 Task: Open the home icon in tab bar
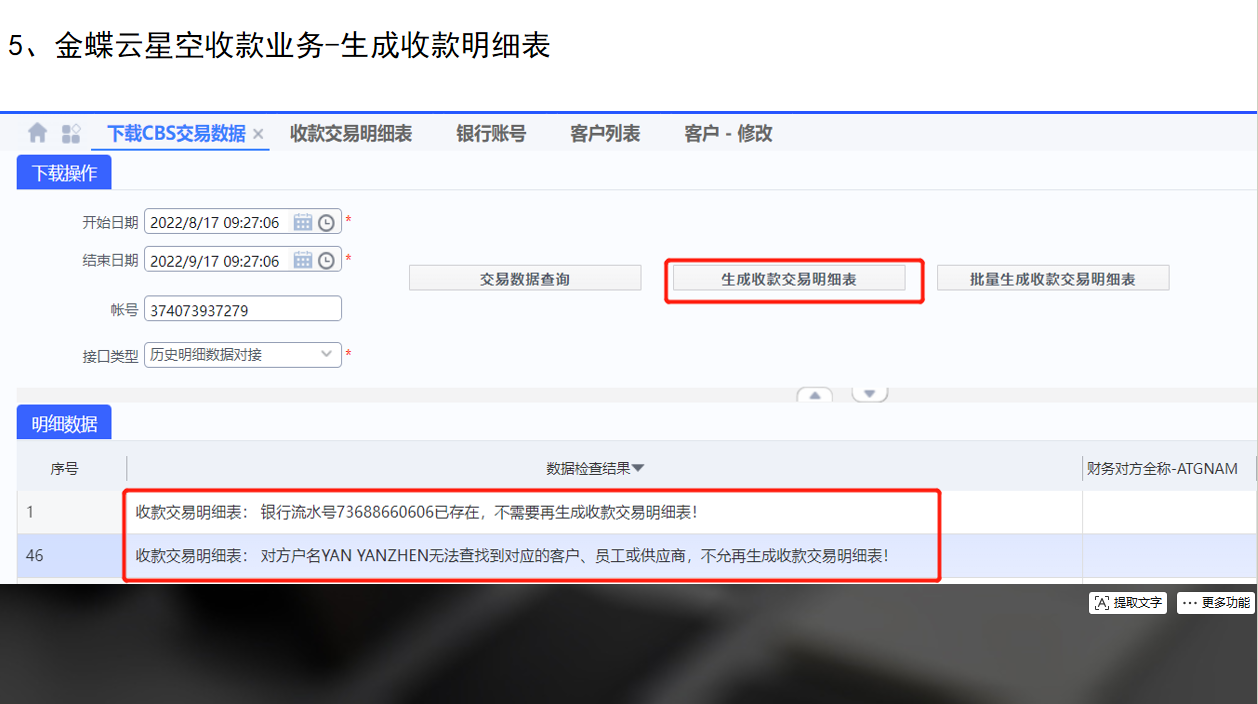click(38, 133)
